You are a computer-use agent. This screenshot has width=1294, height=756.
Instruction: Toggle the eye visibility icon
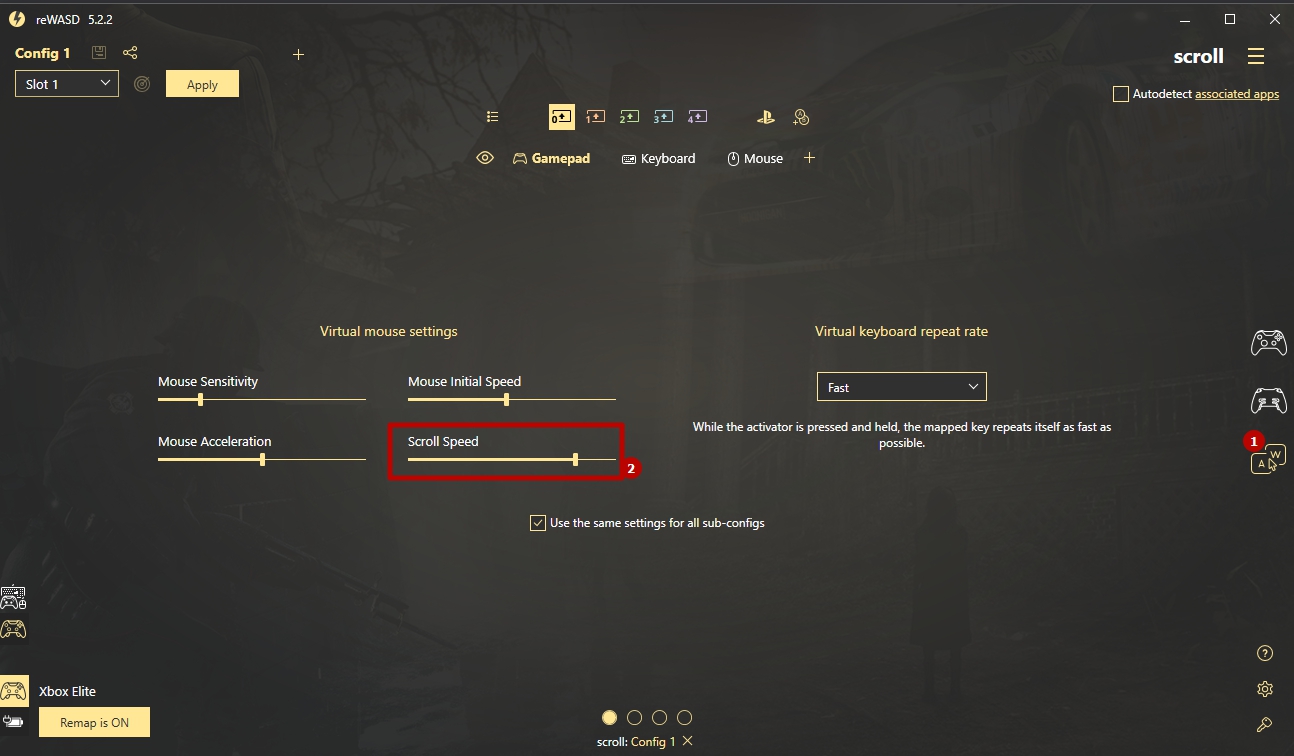485,158
